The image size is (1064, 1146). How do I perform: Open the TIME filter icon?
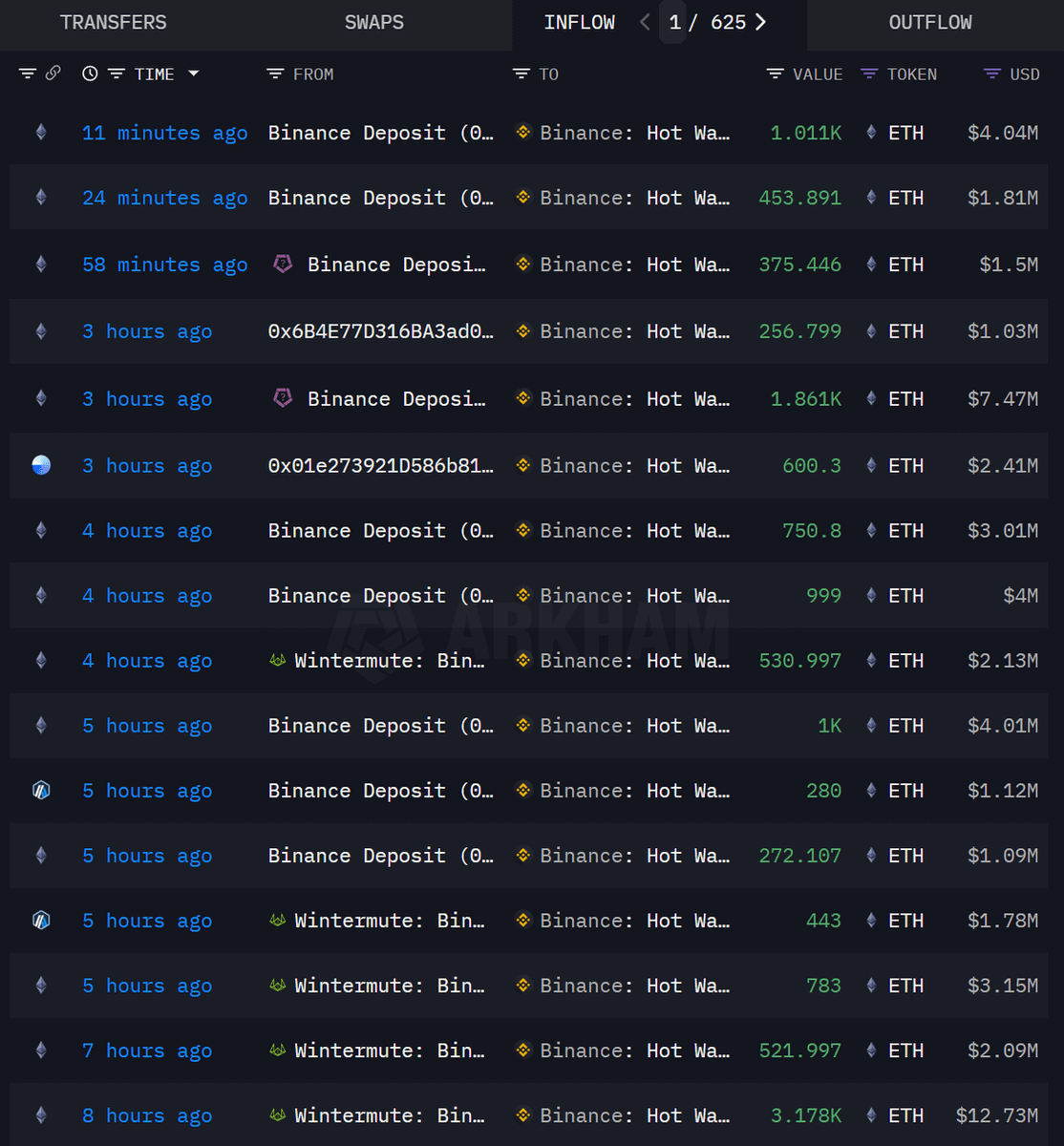click(x=116, y=74)
